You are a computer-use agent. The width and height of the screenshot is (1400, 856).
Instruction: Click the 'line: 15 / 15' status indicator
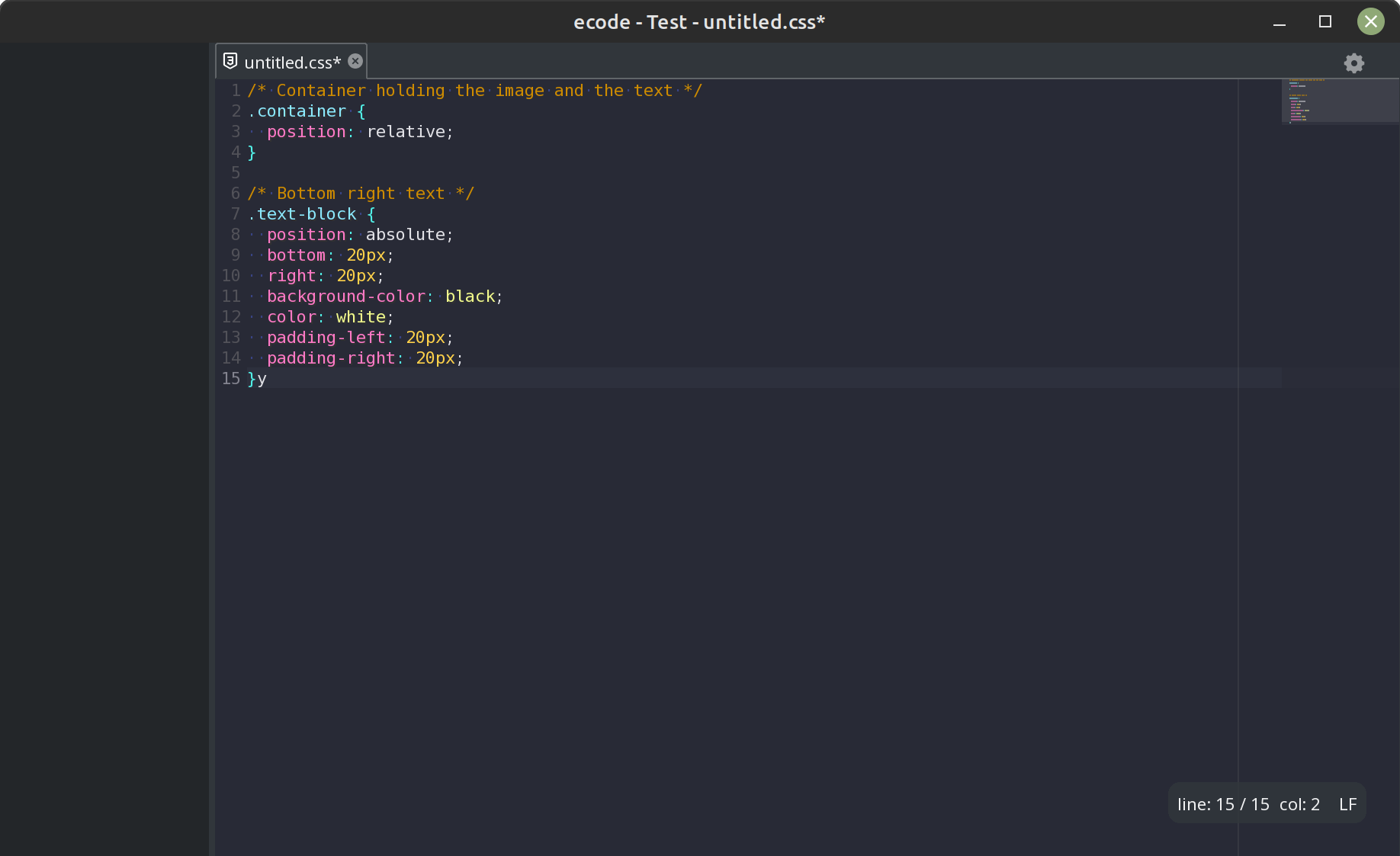pos(1222,803)
